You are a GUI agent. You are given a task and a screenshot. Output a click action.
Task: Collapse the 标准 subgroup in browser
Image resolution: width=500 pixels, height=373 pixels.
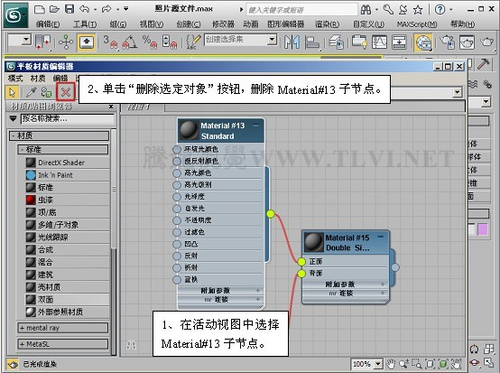63,150
